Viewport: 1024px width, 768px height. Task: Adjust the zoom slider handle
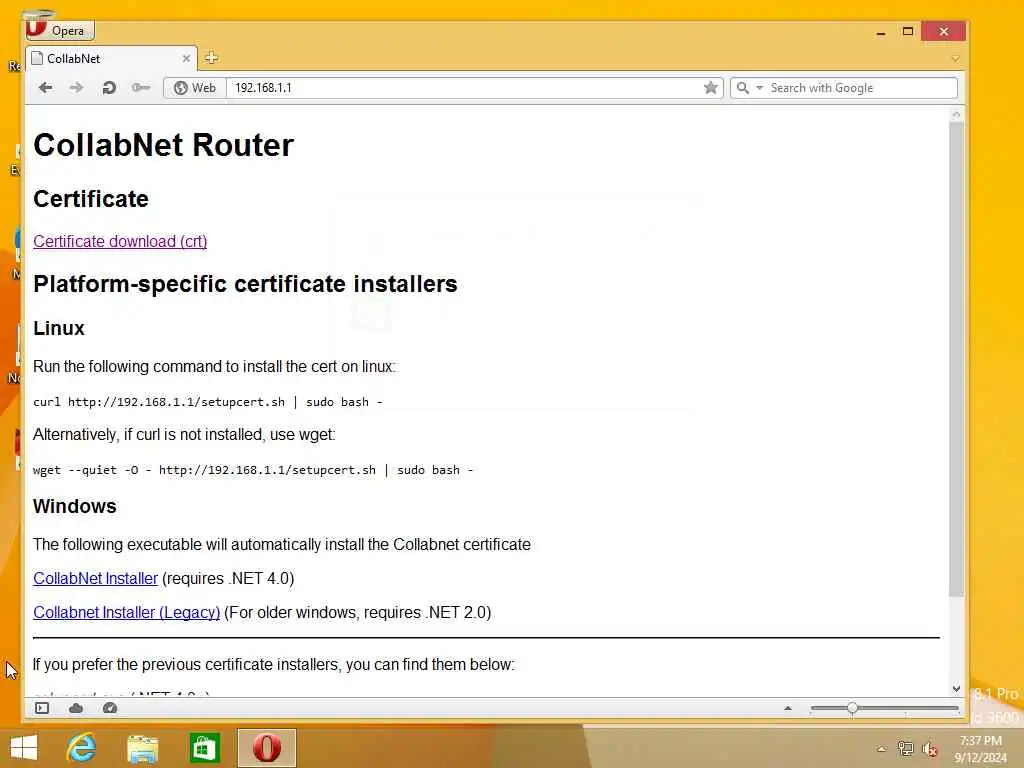point(852,709)
